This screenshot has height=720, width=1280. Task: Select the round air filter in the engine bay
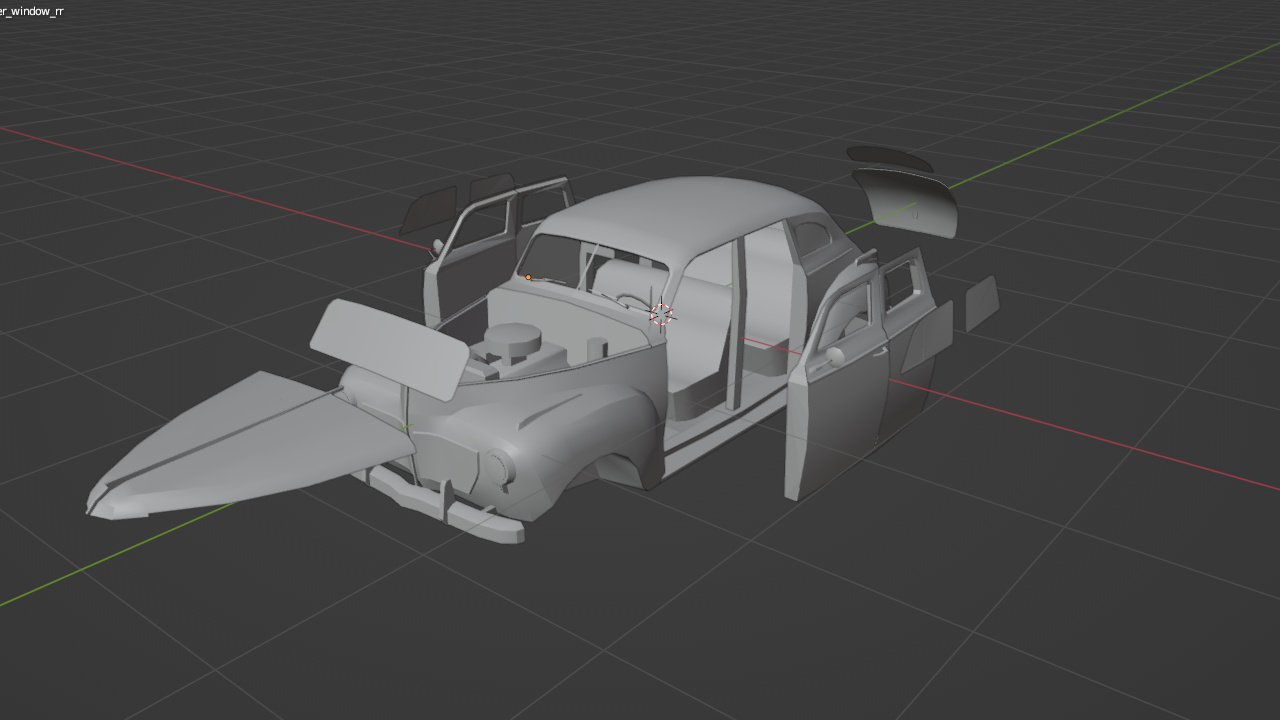click(513, 338)
